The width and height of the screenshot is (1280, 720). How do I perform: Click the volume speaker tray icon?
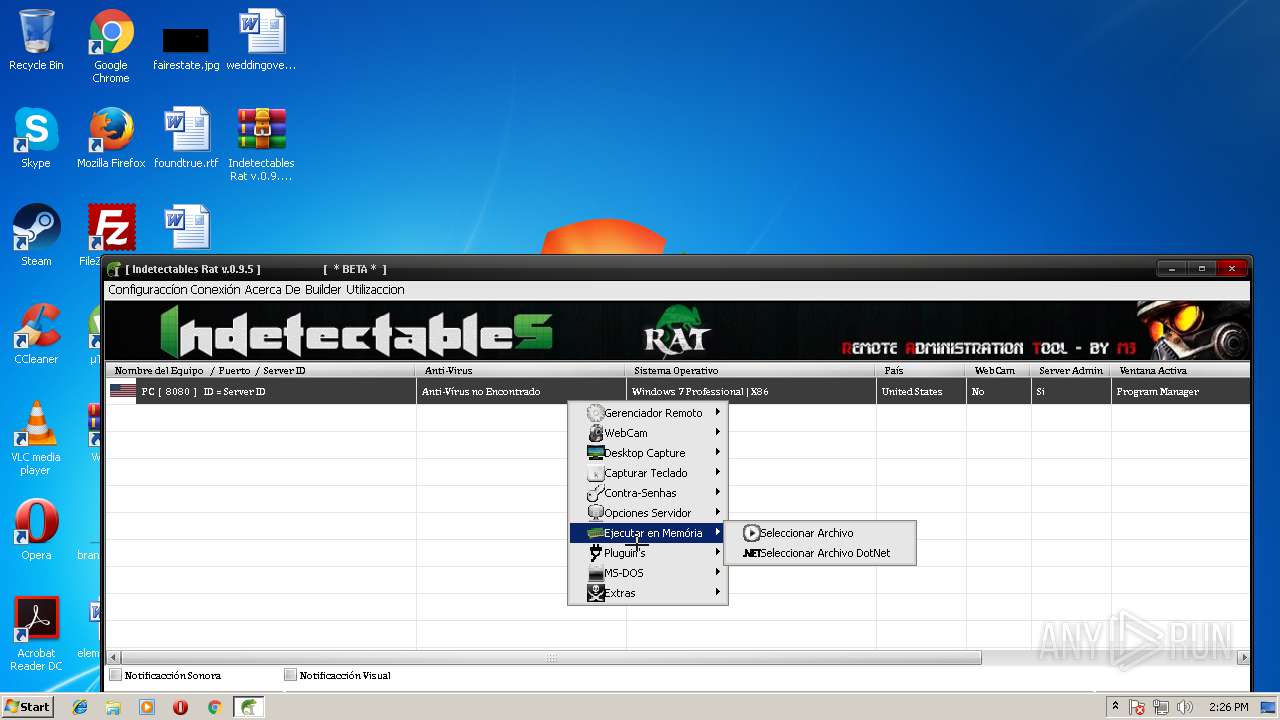(1185, 708)
